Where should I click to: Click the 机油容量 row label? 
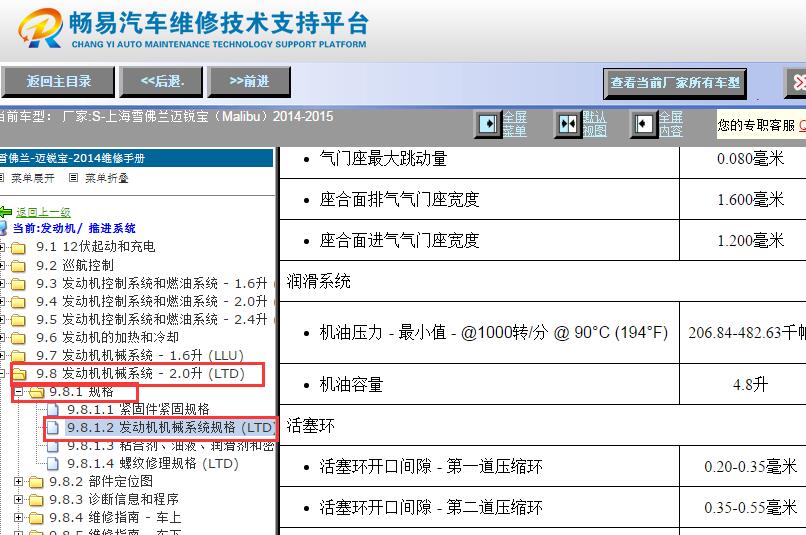tap(351, 384)
